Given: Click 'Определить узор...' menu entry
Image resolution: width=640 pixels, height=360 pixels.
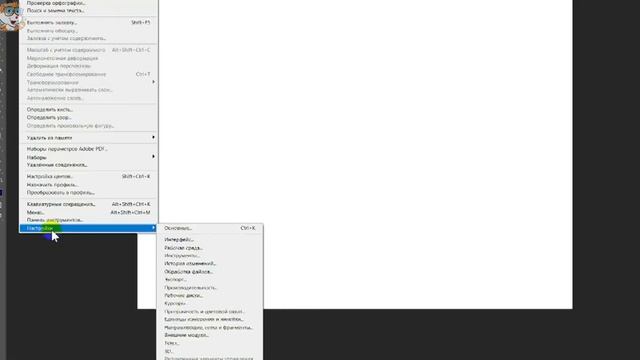Looking at the screenshot, I should 88,118.
